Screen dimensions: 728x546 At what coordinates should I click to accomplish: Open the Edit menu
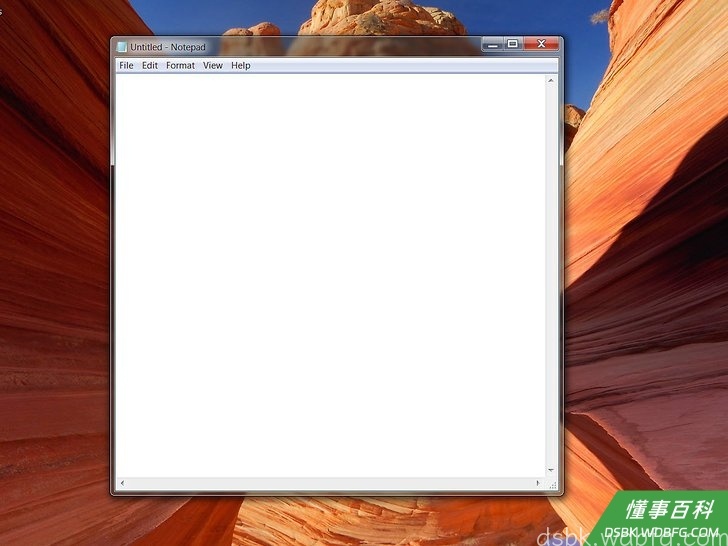150,65
